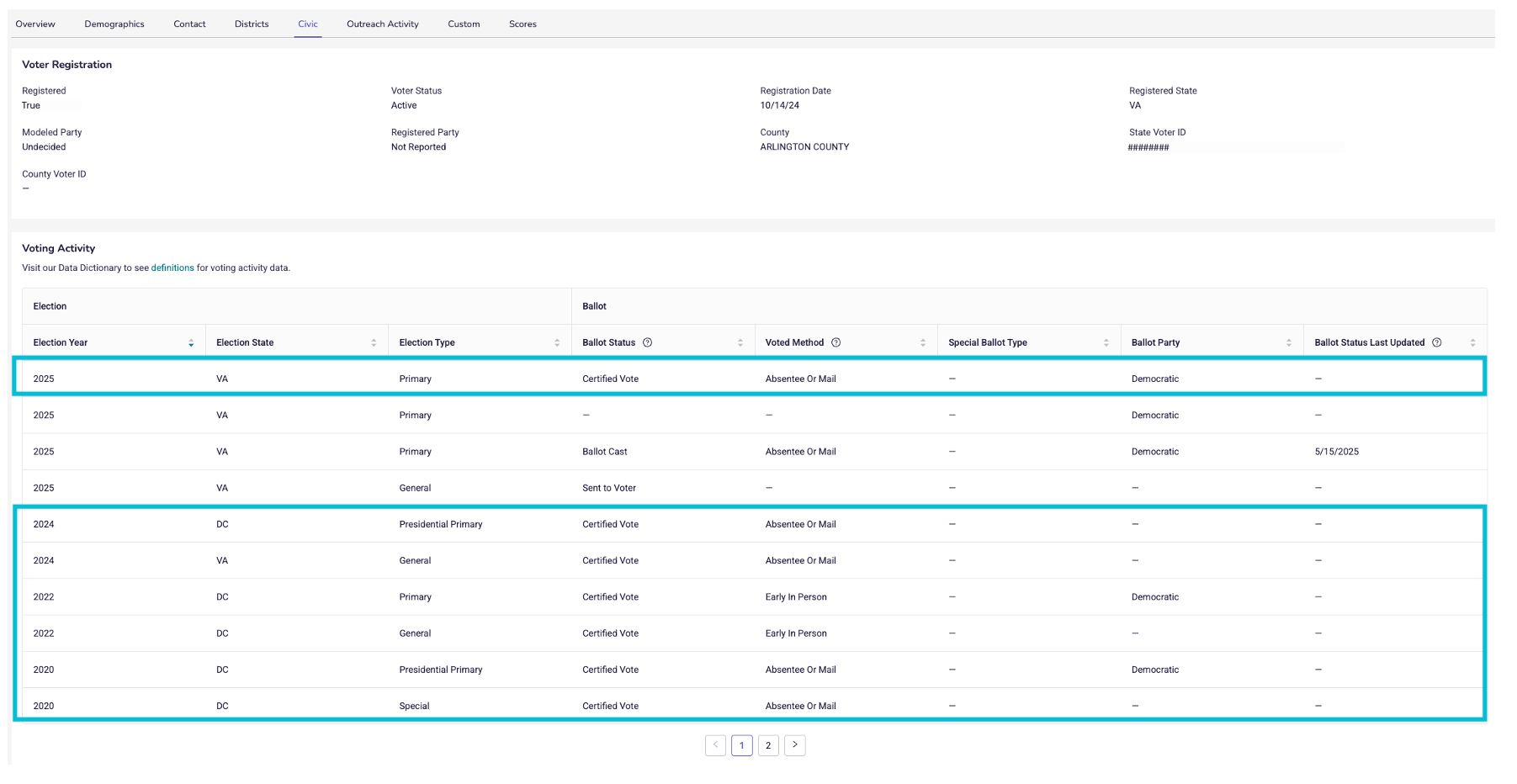
Task: Click the registration date 10/14/24
Action: pyautogui.click(x=780, y=105)
